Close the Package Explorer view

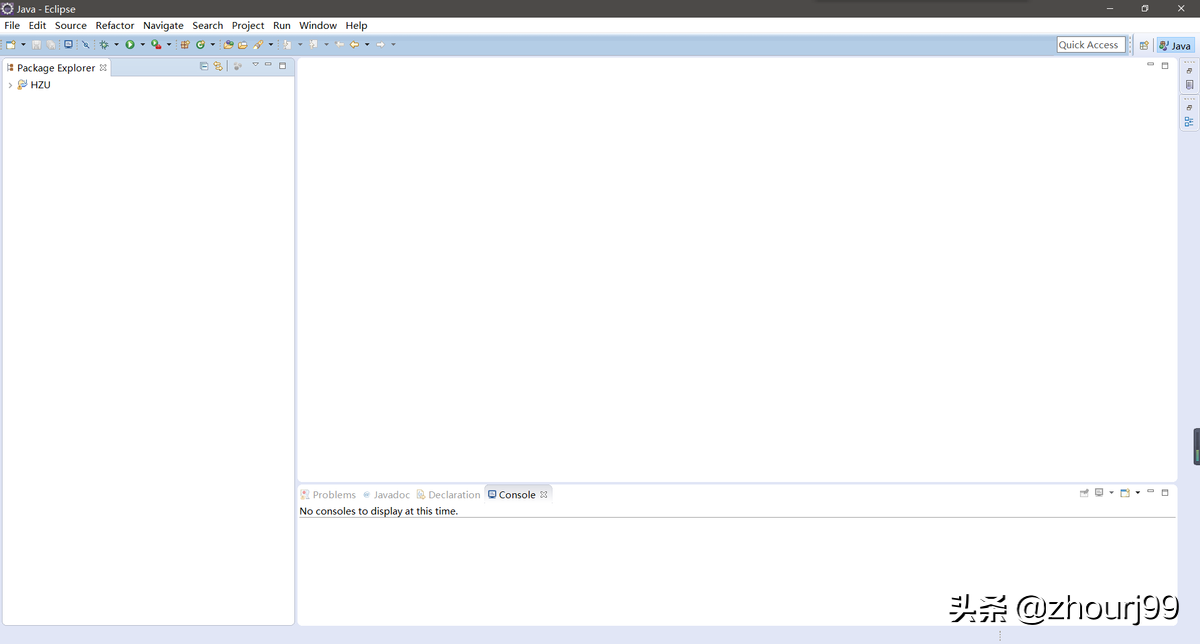click(103, 68)
